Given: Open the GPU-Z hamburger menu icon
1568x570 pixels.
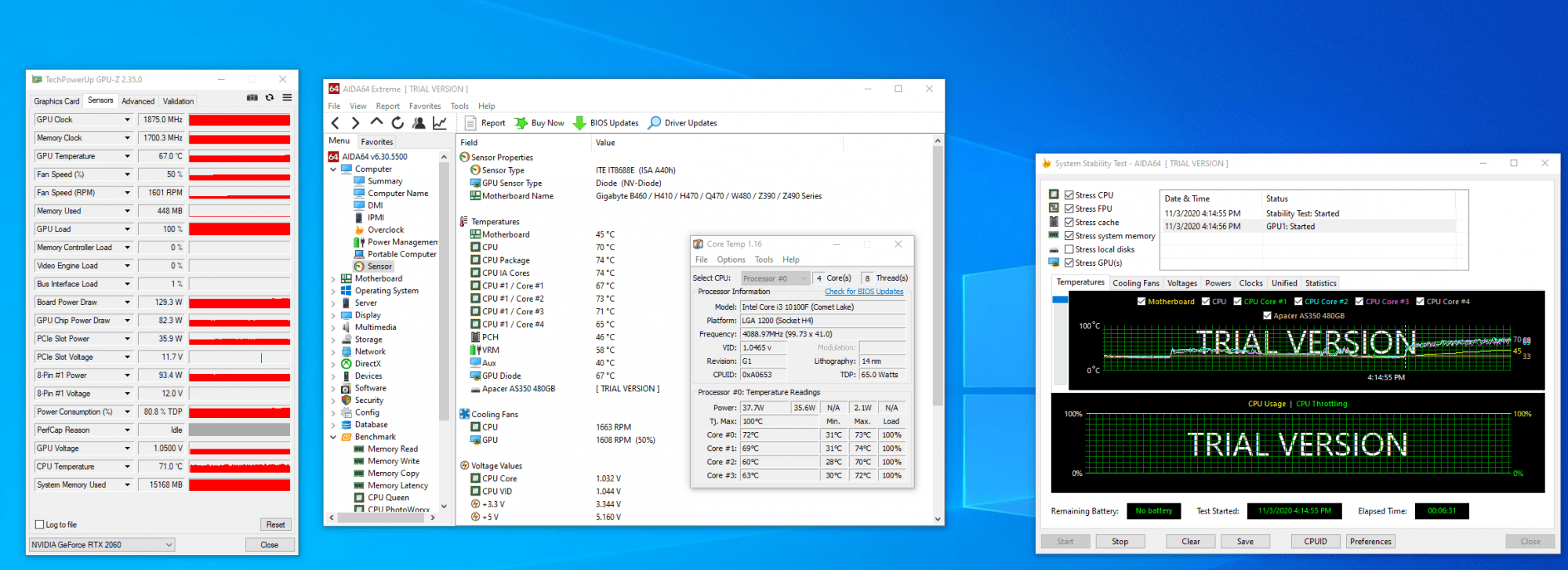Looking at the screenshot, I should [287, 98].
